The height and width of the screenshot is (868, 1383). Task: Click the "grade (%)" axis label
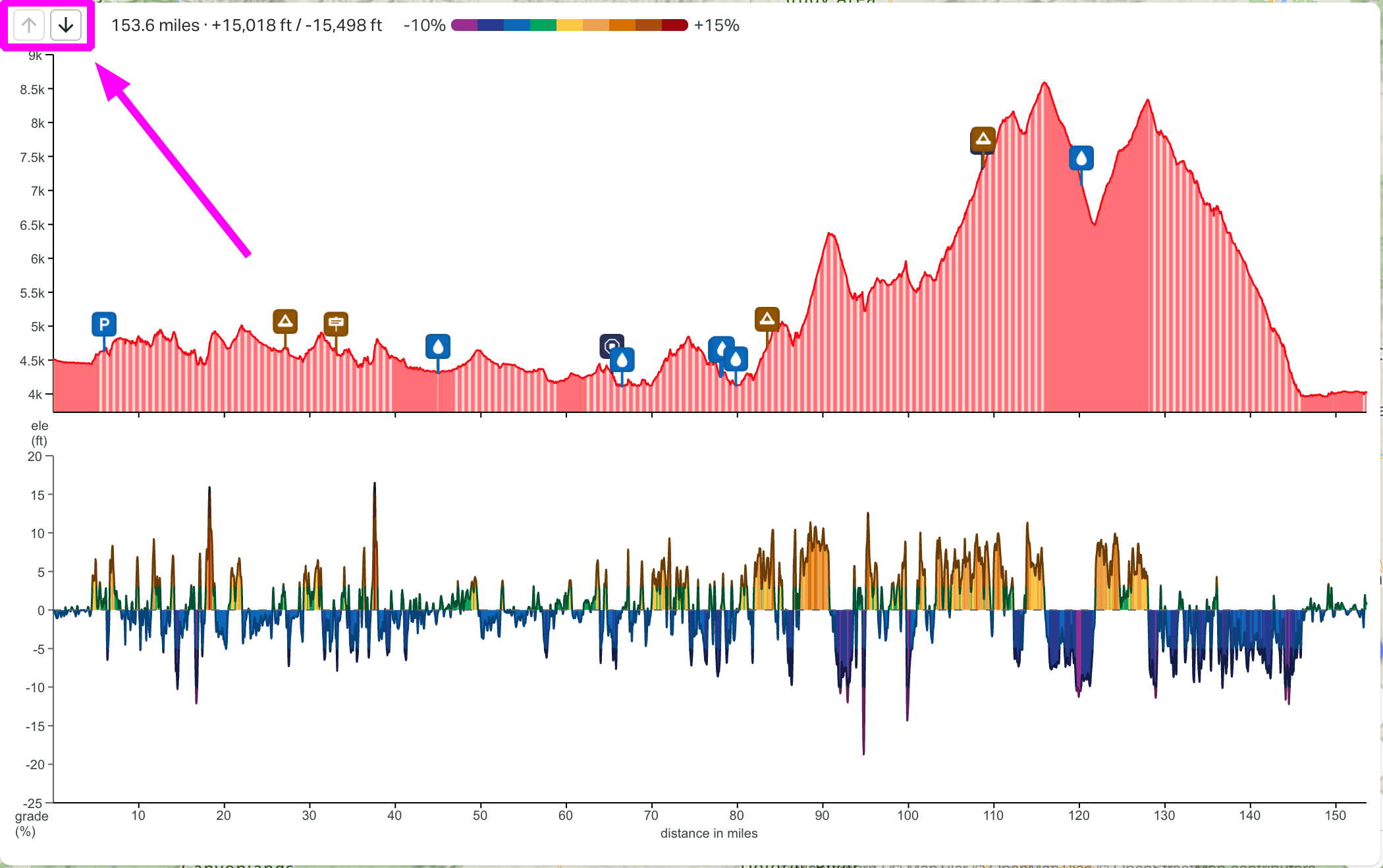(x=32, y=824)
